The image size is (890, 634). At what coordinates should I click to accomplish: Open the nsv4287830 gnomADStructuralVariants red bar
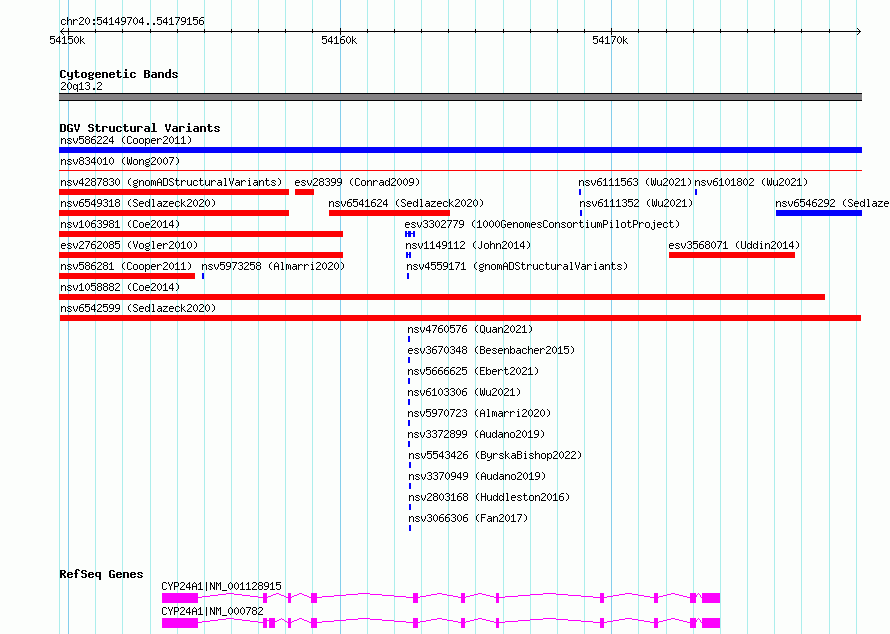click(x=174, y=192)
